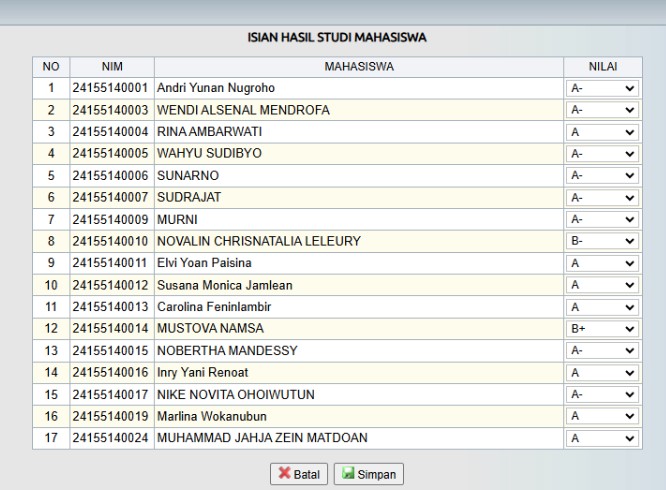Viewport: 666px width, 490px height.
Task: Open B+ grade dropdown for MUSTOVA NAMSA
Action: [x=604, y=328]
